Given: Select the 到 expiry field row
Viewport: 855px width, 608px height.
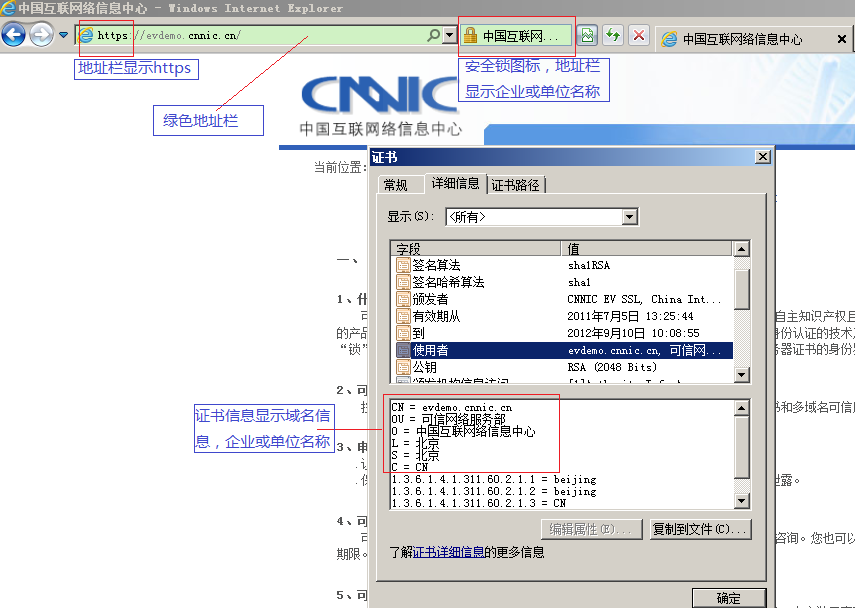Looking at the screenshot, I should 562,333.
